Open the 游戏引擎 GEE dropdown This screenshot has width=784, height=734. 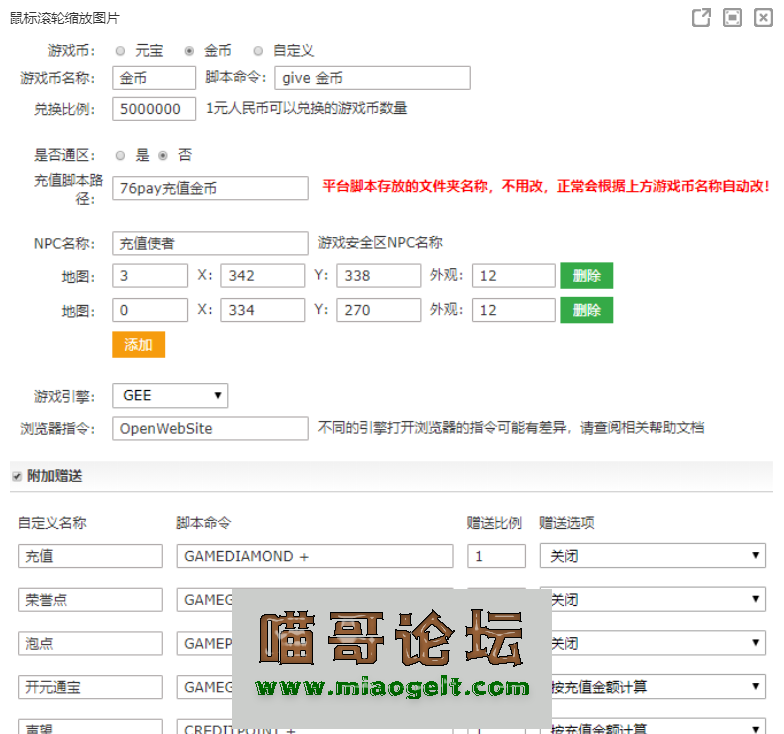[x=170, y=396]
